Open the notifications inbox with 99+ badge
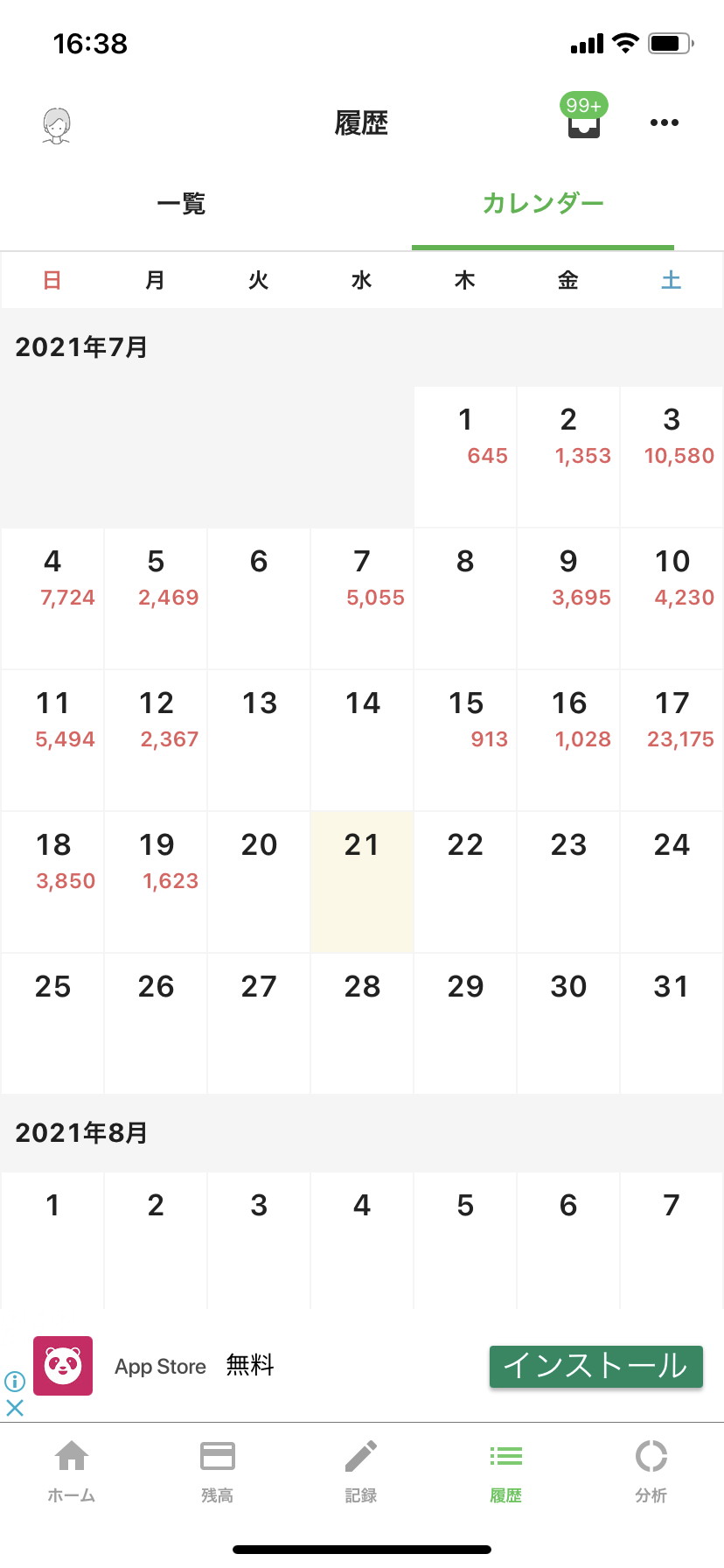This screenshot has height=1568, width=724. click(584, 117)
